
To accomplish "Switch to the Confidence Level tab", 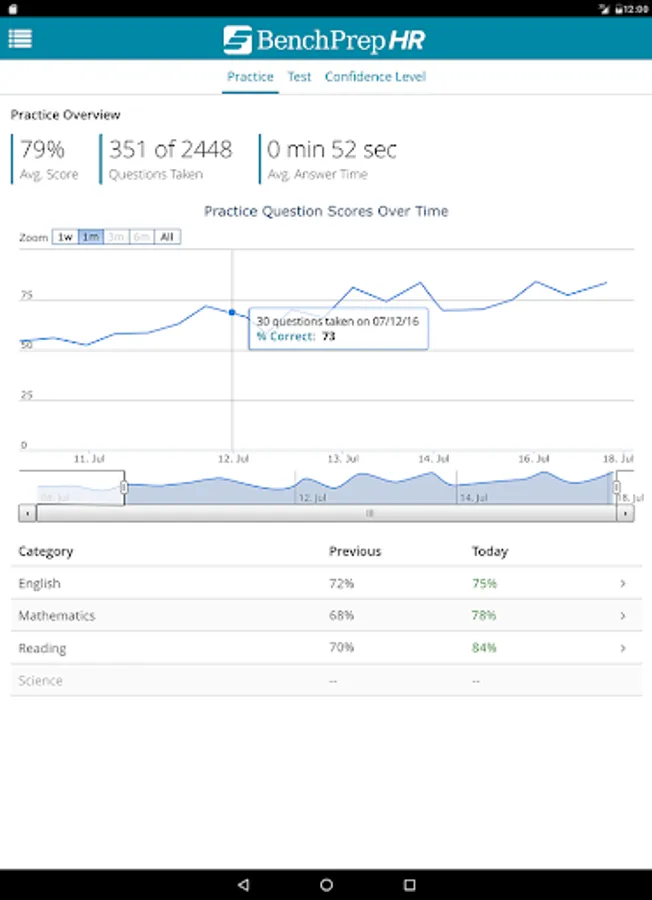I will coord(375,76).
